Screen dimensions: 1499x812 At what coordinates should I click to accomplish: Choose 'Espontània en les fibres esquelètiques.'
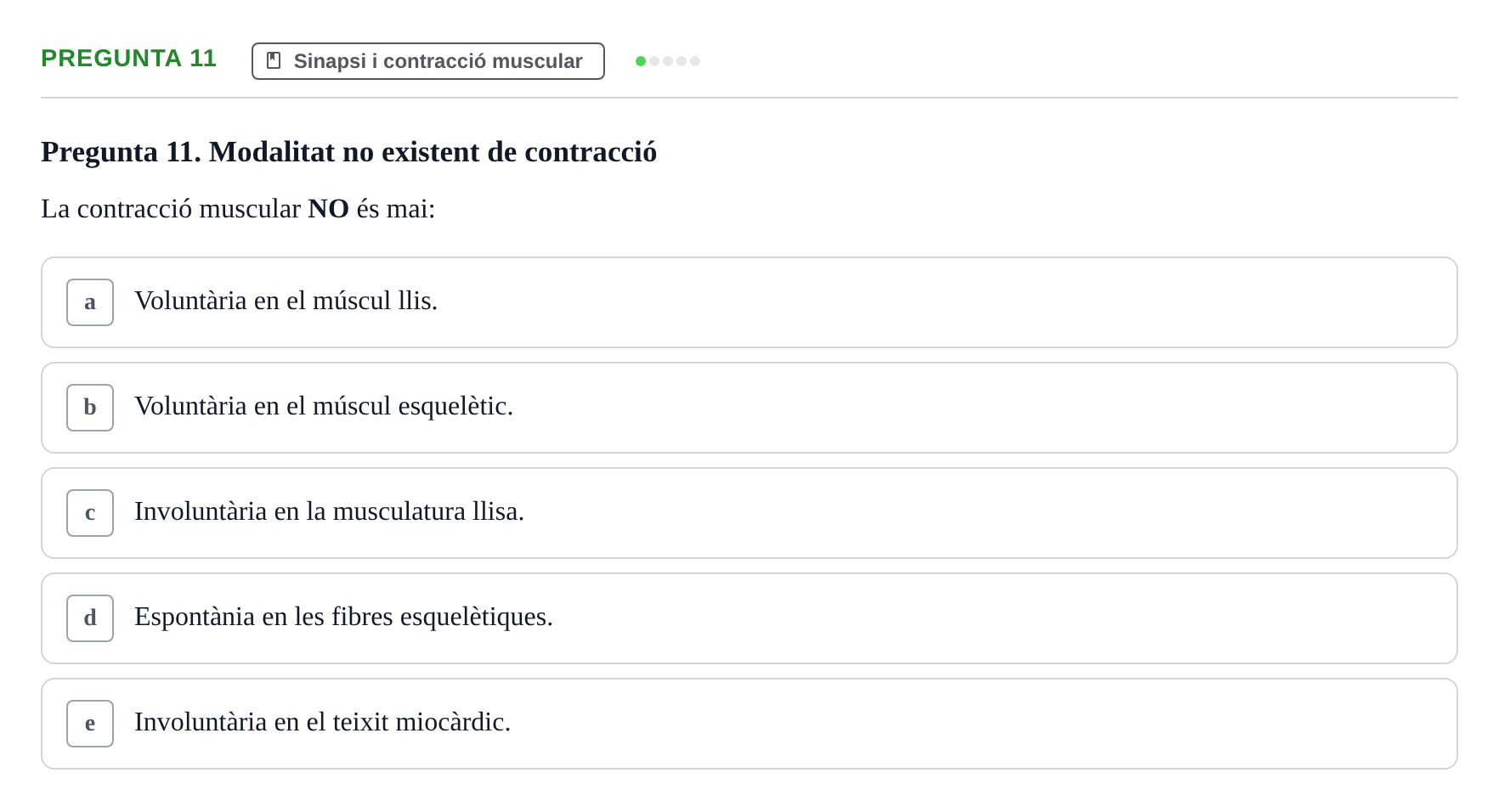point(749,618)
